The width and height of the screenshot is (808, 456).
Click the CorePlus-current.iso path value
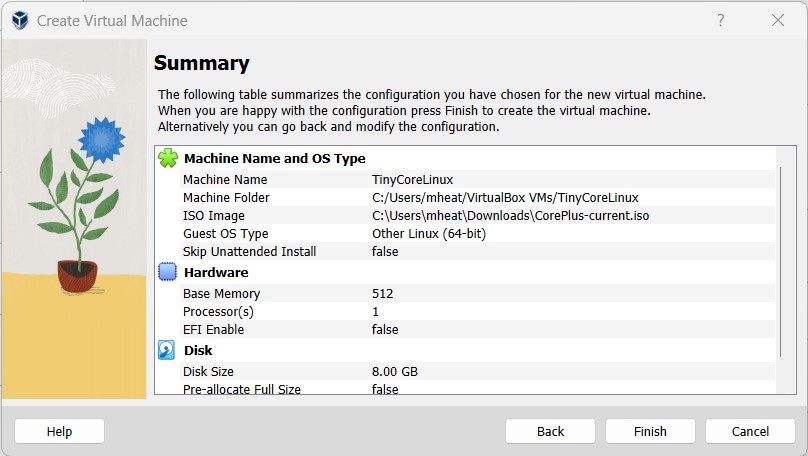coord(511,216)
